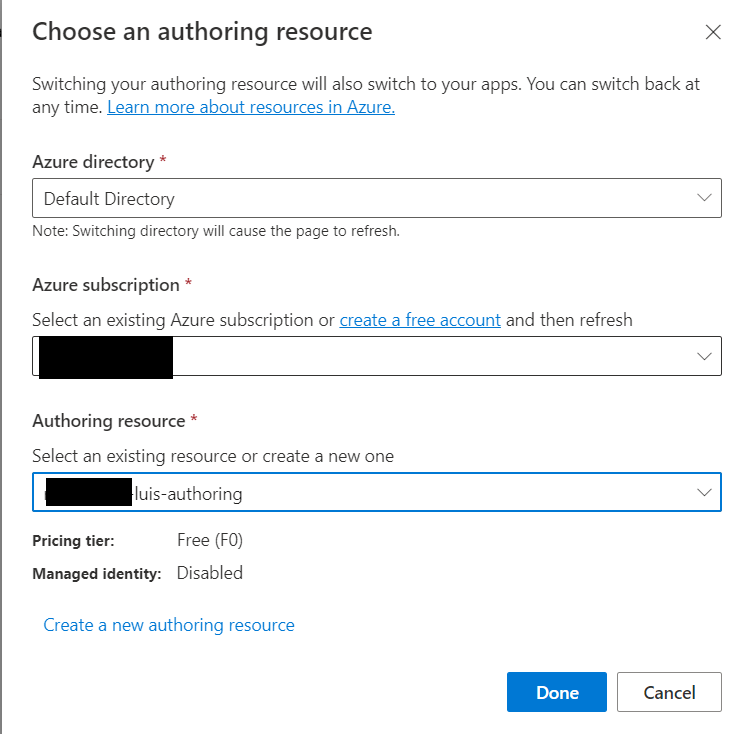This screenshot has width=747, height=734.
Task: Click the 'Azure subscription' field label
Action: 106,285
